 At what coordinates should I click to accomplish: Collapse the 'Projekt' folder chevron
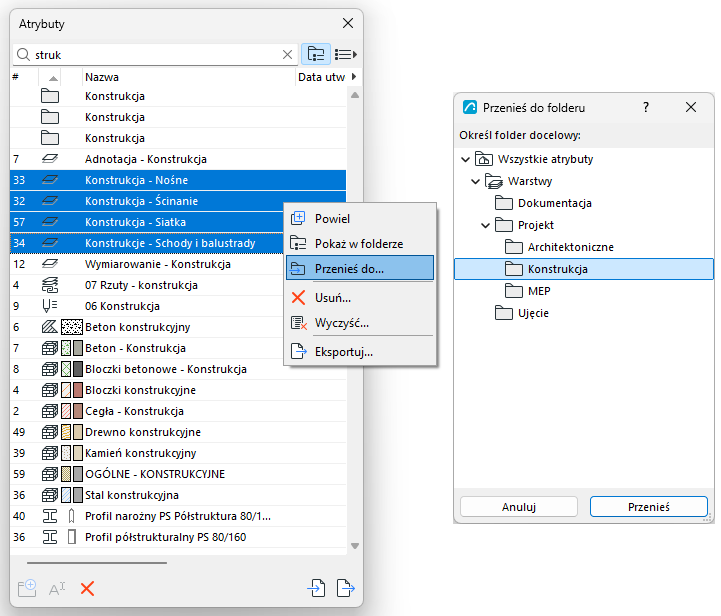(485, 226)
